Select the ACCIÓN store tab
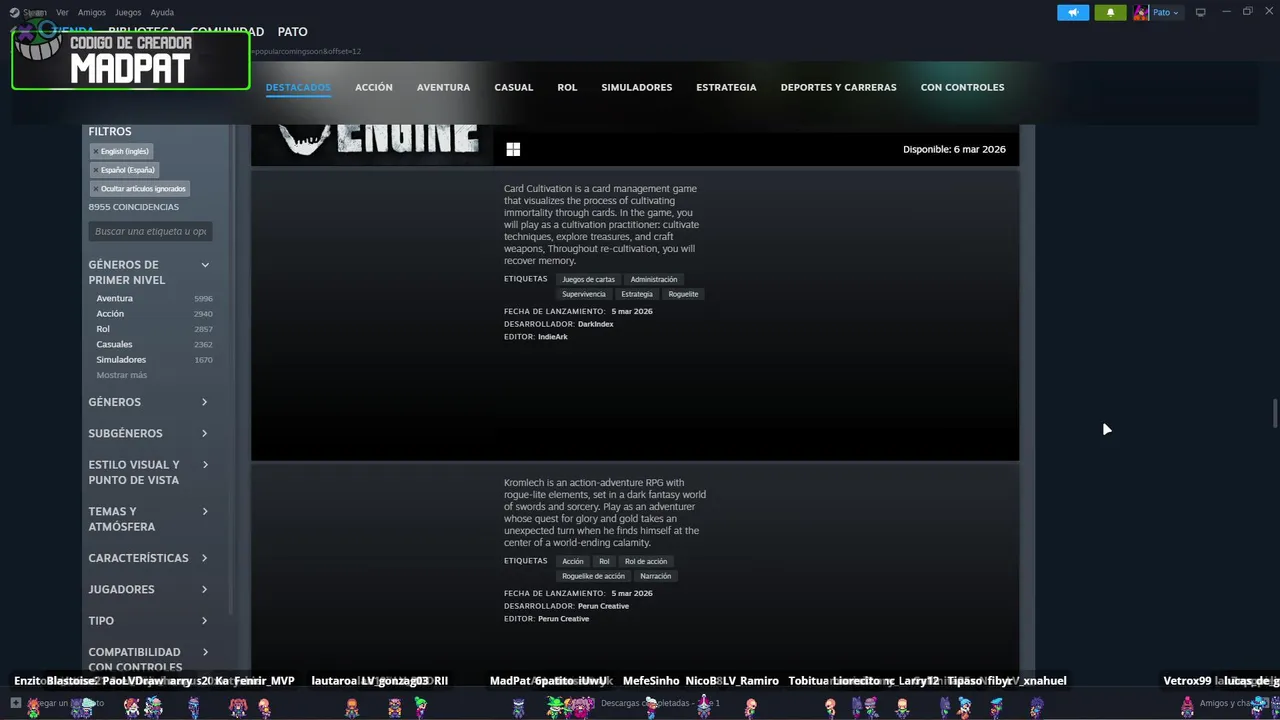 pyautogui.click(x=374, y=87)
